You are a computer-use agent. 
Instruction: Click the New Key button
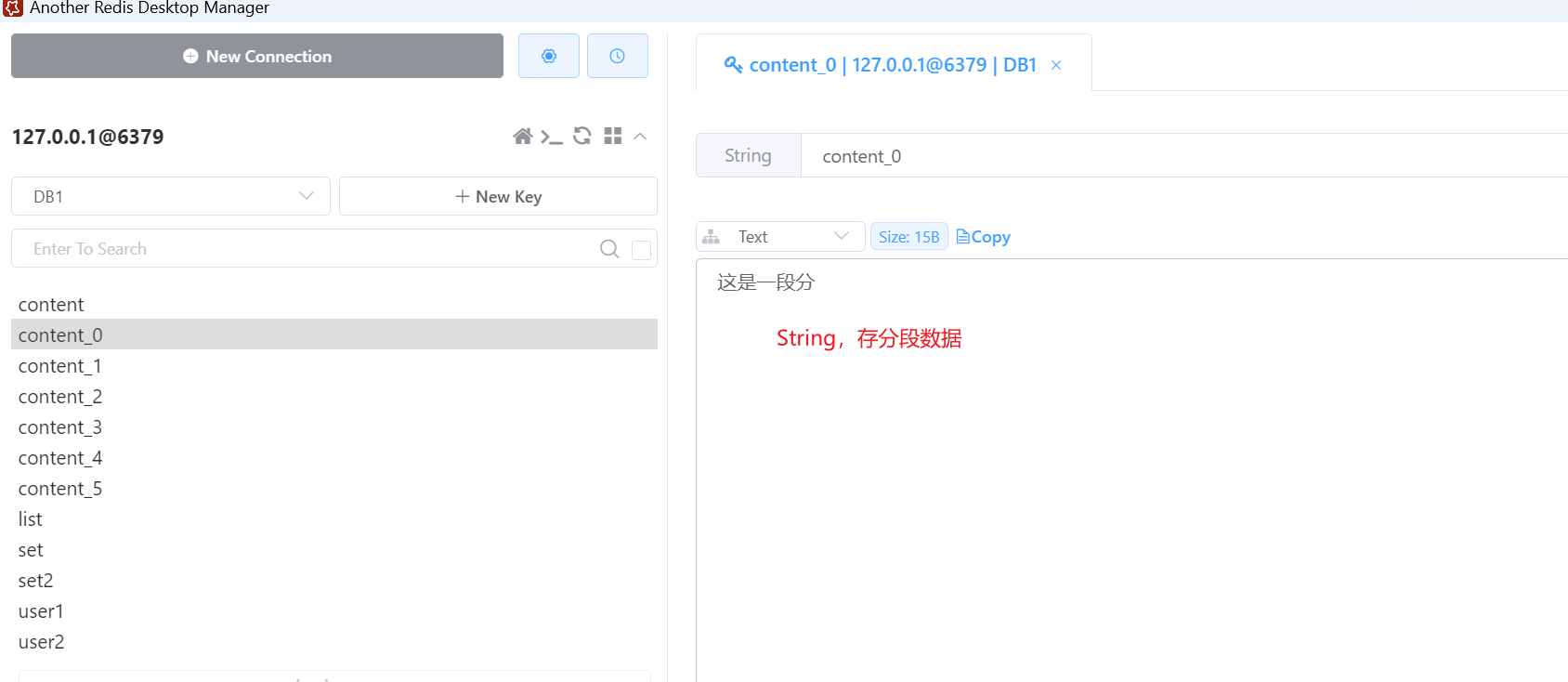pyautogui.click(x=498, y=197)
